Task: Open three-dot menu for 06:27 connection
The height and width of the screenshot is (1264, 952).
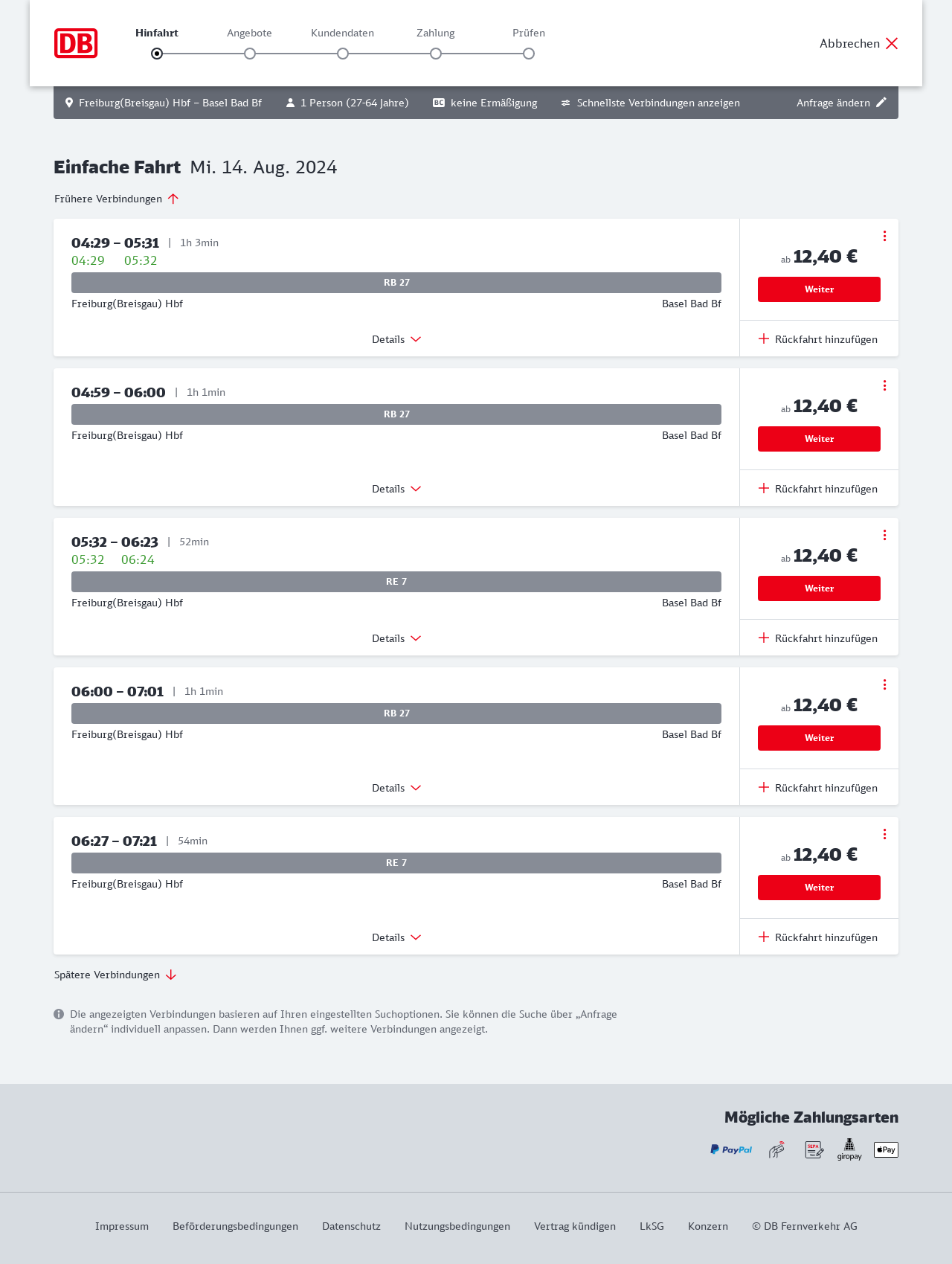Action: [884, 834]
